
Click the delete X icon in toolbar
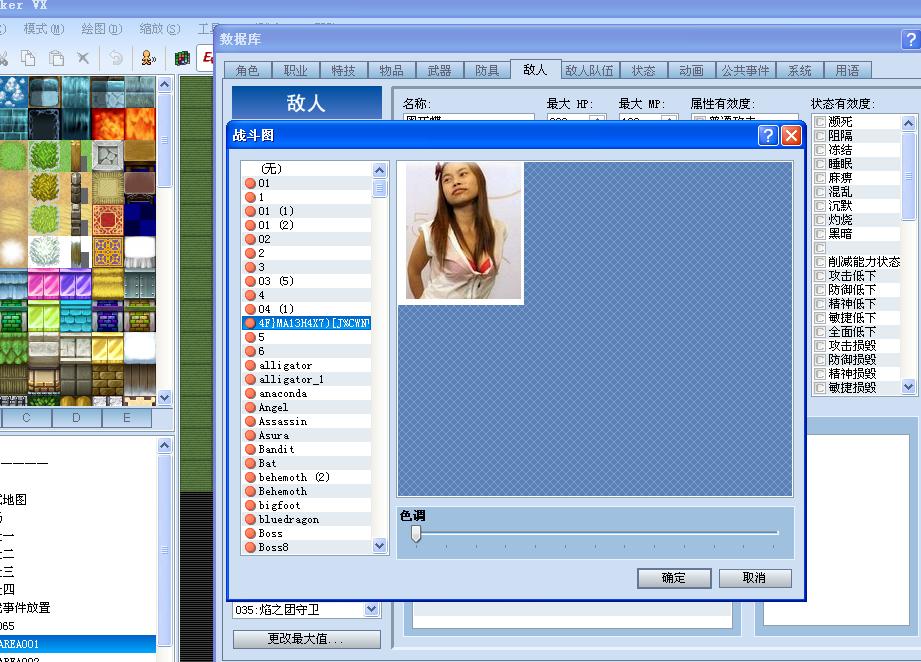[x=83, y=58]
